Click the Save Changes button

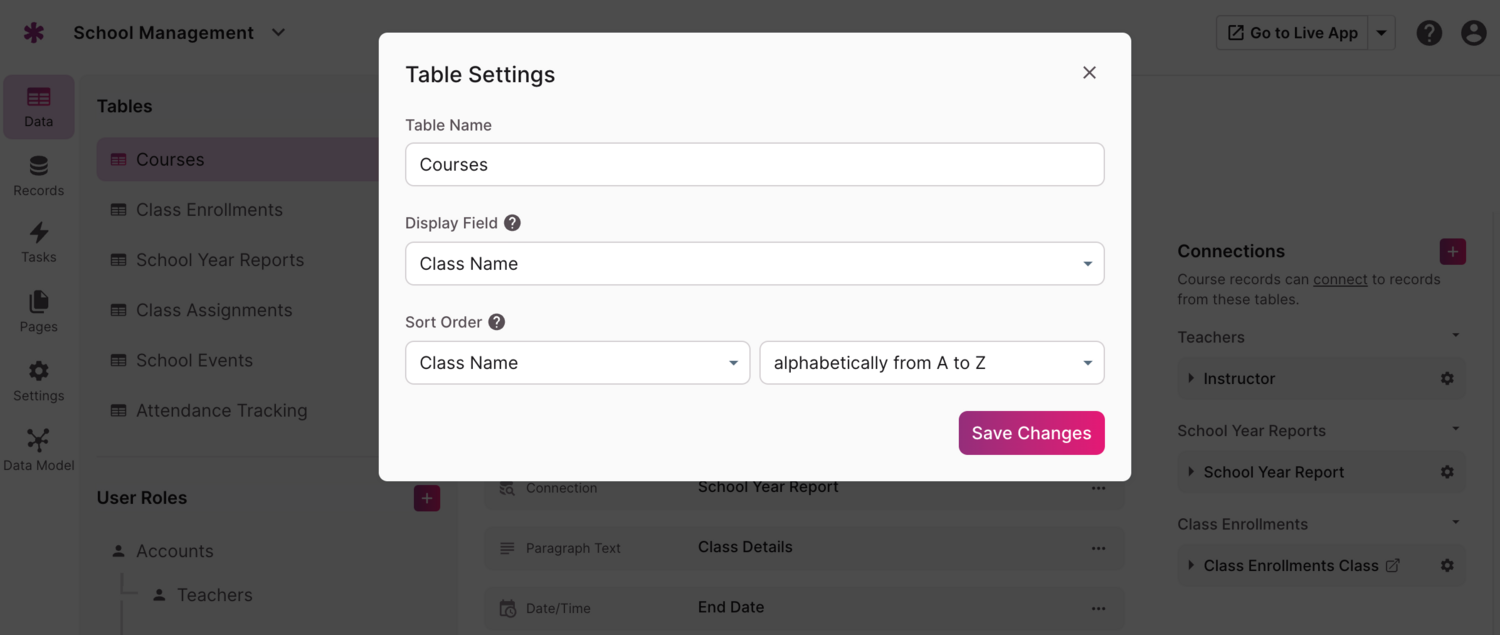(x=1031, y=433)
